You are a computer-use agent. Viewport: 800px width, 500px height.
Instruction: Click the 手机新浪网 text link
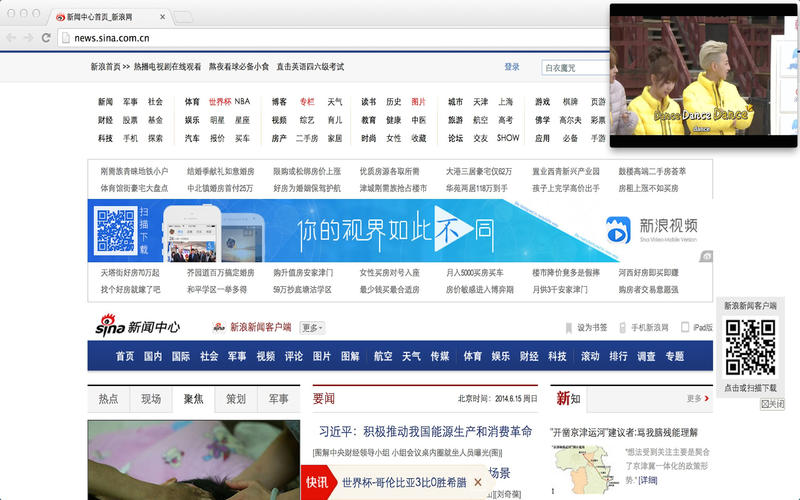(x=649, y=328)
